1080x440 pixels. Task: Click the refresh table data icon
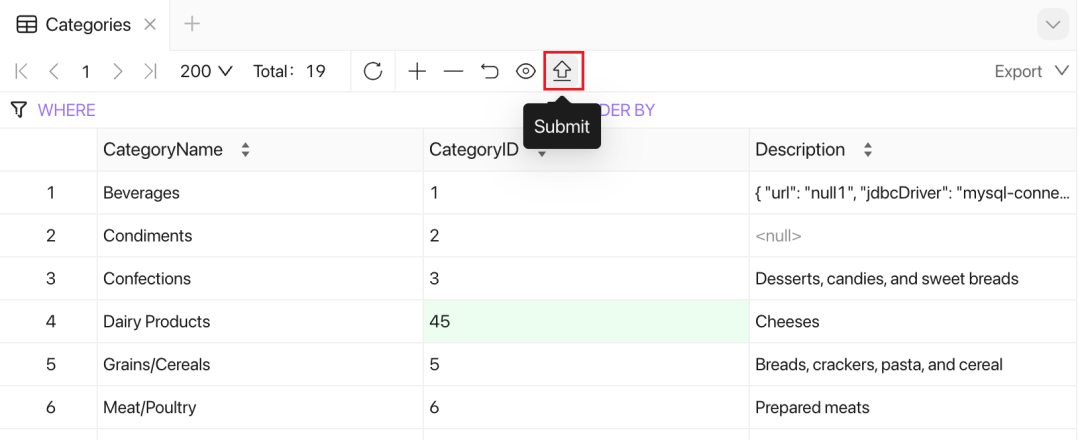coord(373,72)
